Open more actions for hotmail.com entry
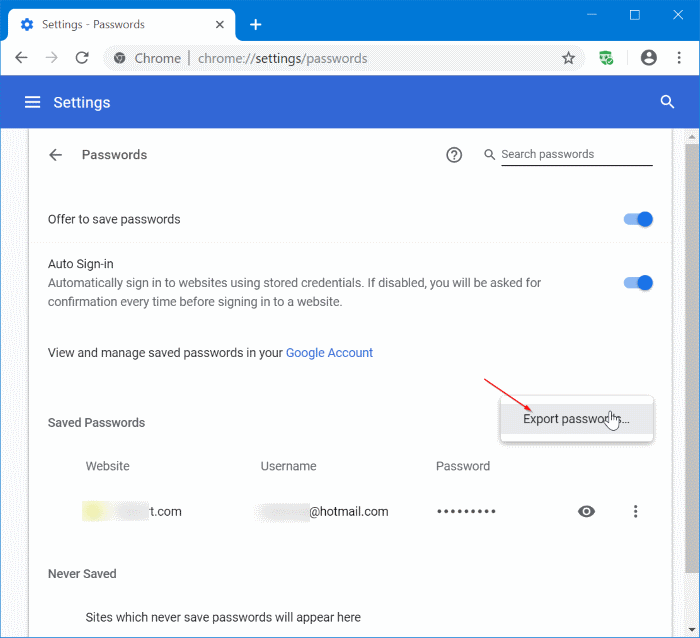Viewport: 700px width, 638px height. pos(635,511)
